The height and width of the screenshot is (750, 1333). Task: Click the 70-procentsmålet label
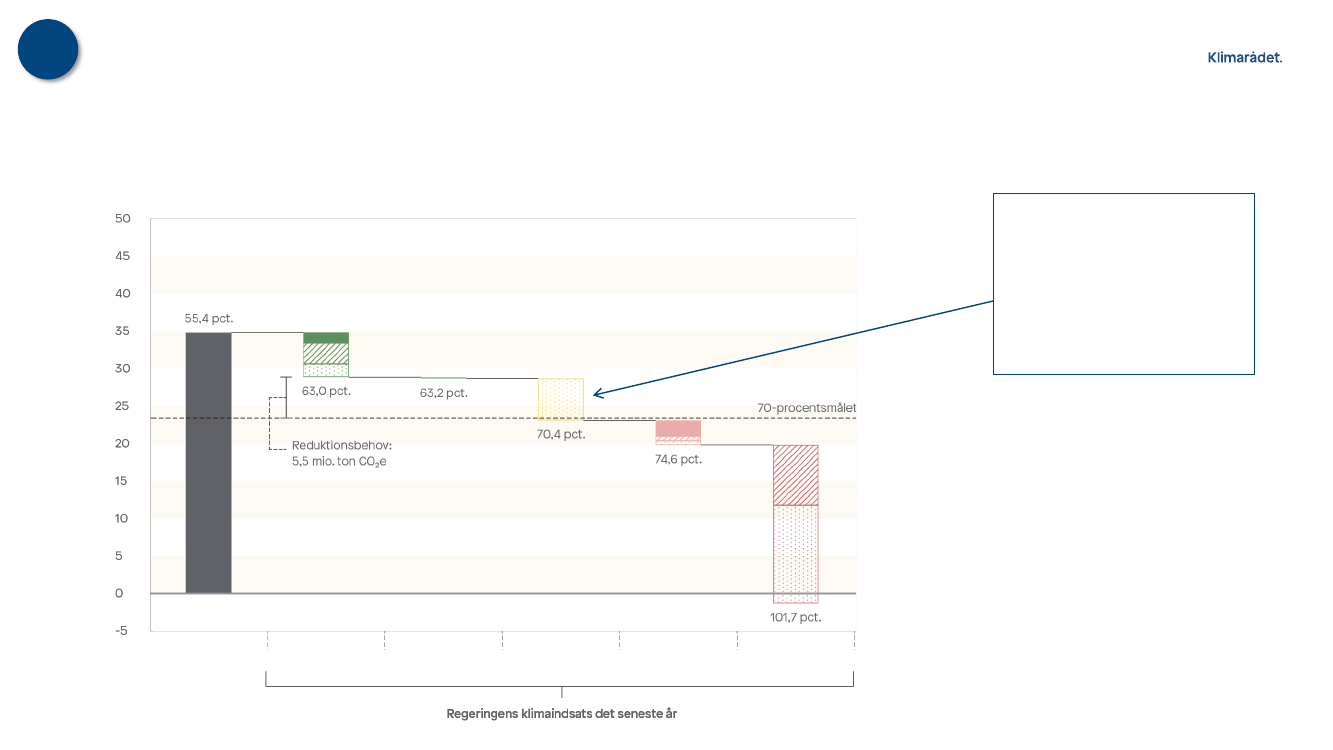pyautogui.click(x=806, y=408)
